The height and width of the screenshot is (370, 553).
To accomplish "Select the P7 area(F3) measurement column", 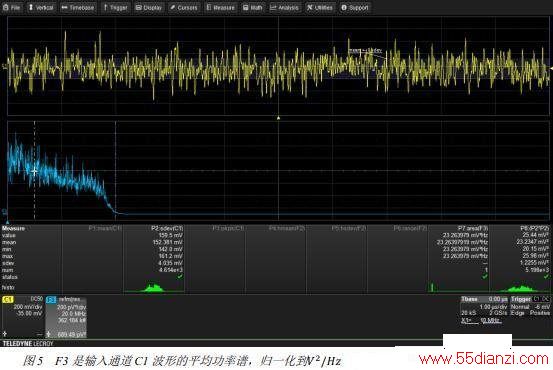I will coord(458,259).
